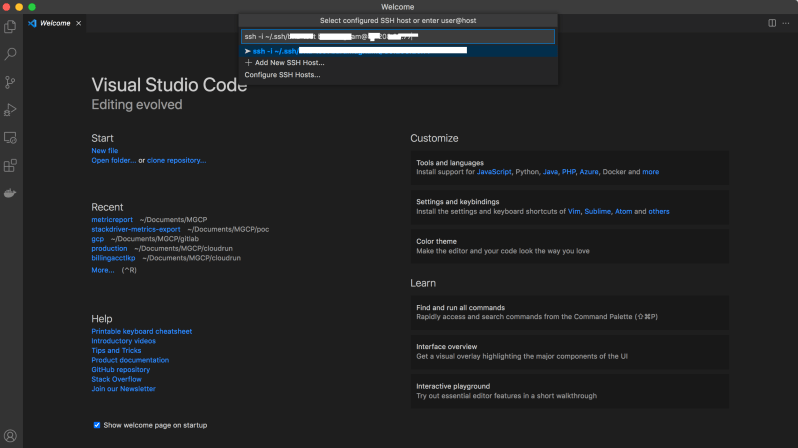The image size is (798, 448).
Task: Open Stack Overflow link
Action: [x=117, y=379]
